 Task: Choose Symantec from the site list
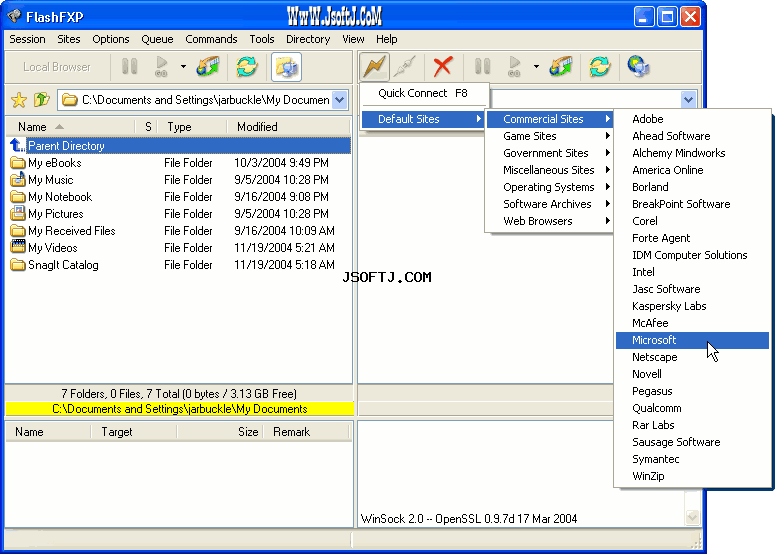click(692, 459)
